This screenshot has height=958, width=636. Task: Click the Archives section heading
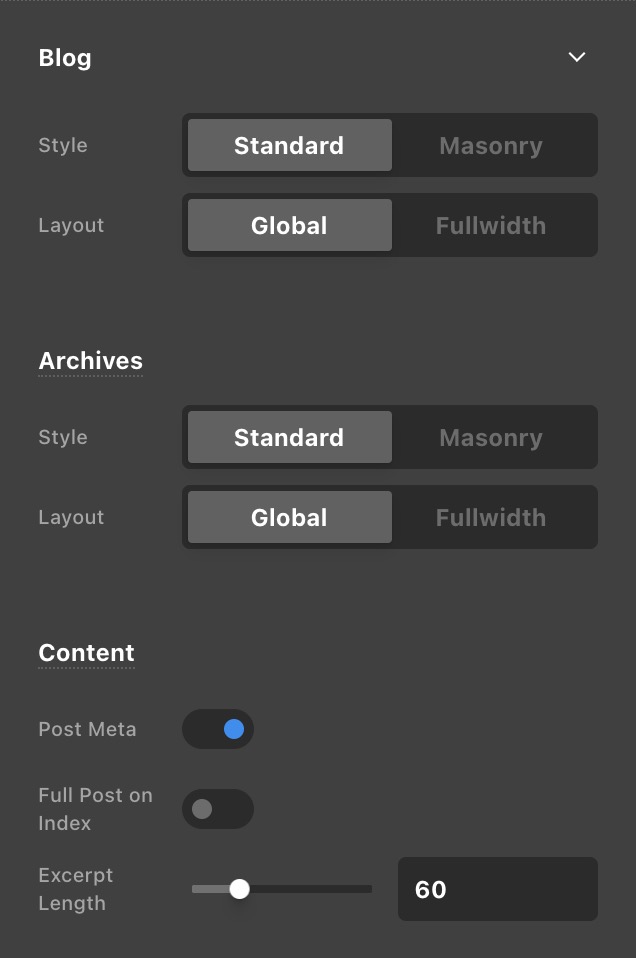tap(90, 361)
